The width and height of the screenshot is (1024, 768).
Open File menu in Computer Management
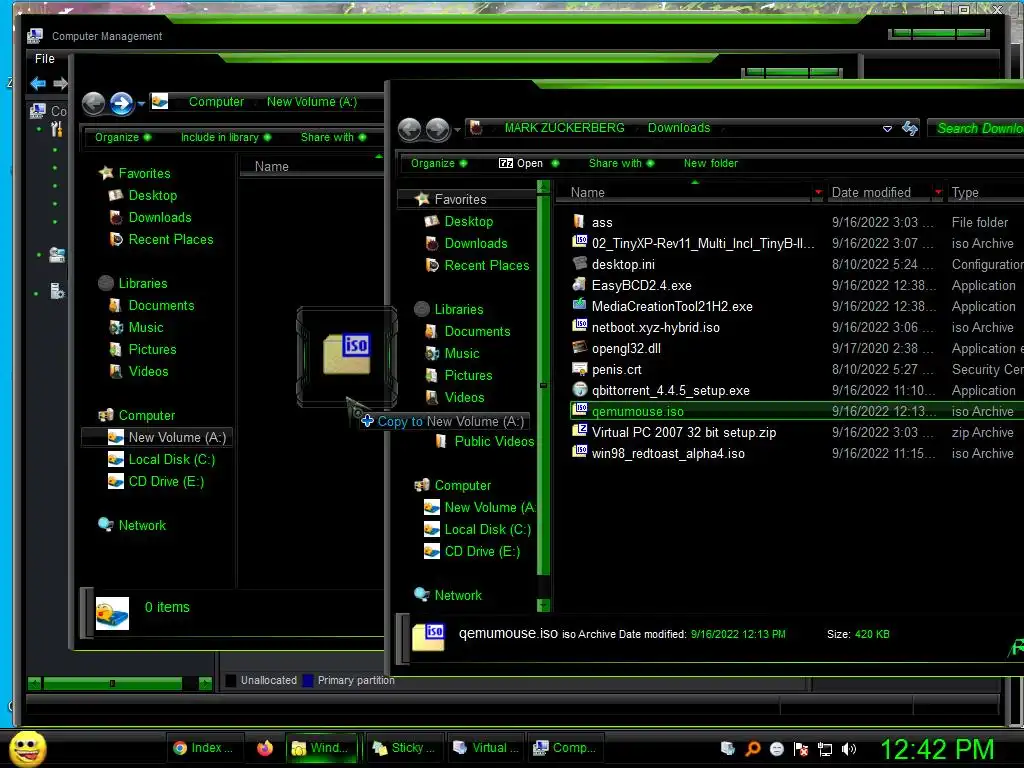[x=44, y=59]
